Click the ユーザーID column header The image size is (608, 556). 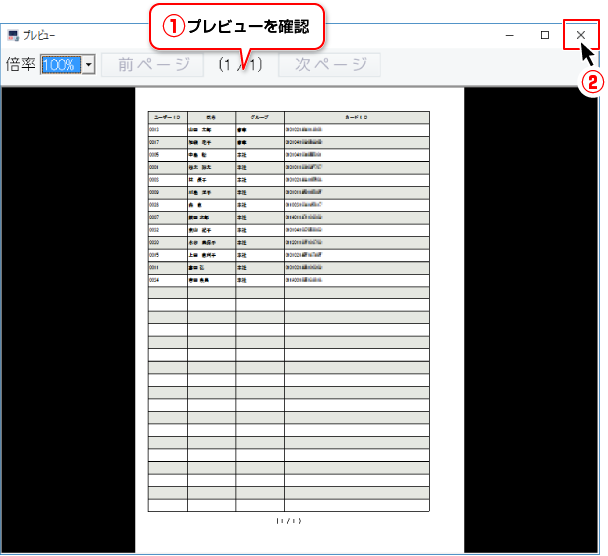click(x=167, y=118)
